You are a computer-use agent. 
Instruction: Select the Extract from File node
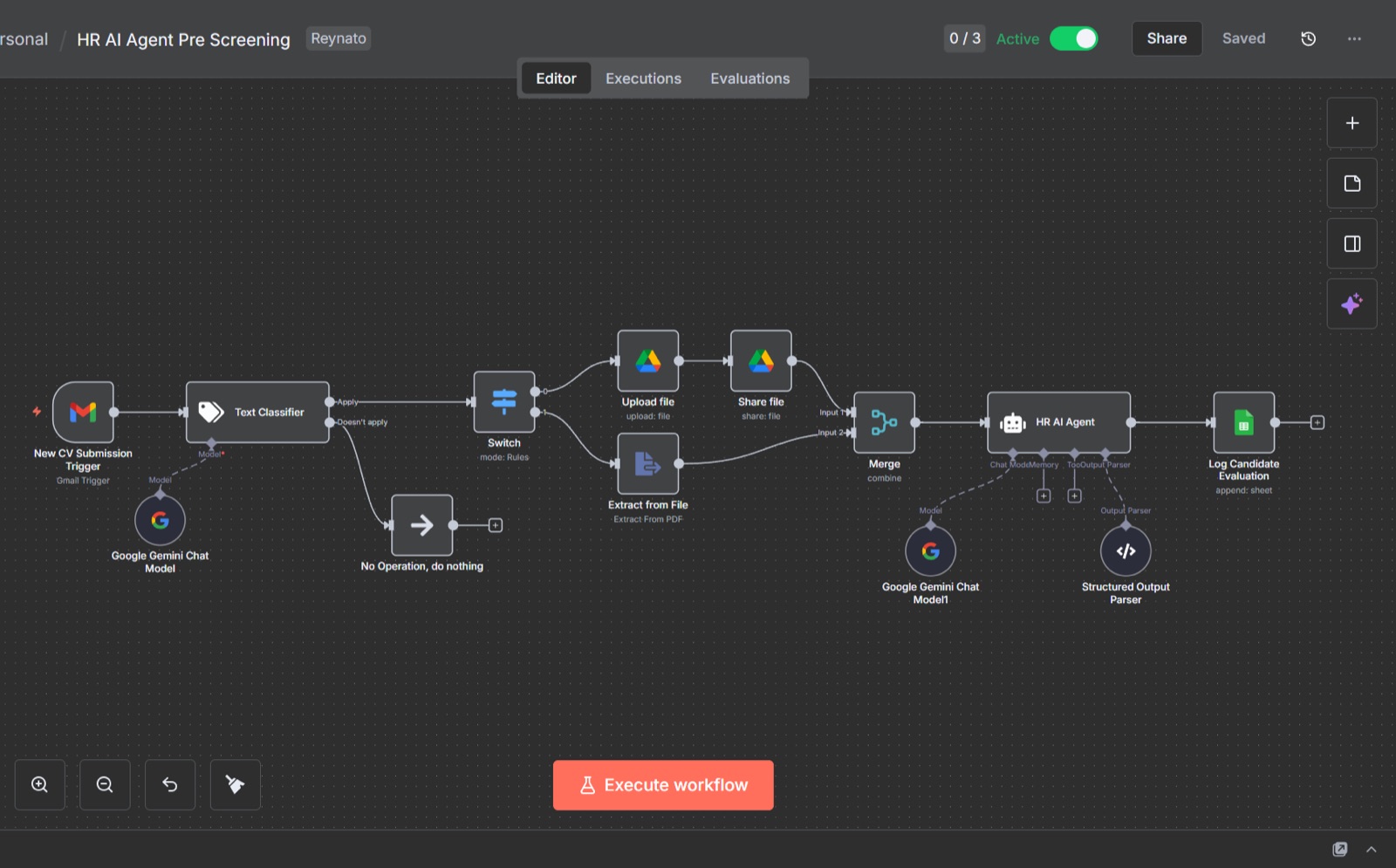pos(648,463)
